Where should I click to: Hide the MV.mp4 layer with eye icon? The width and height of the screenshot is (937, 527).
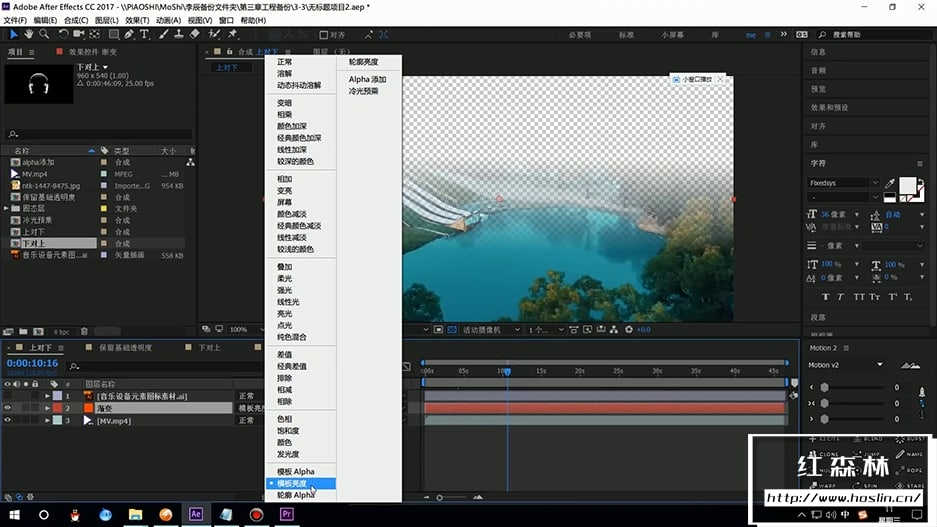[x=8, y=421]
